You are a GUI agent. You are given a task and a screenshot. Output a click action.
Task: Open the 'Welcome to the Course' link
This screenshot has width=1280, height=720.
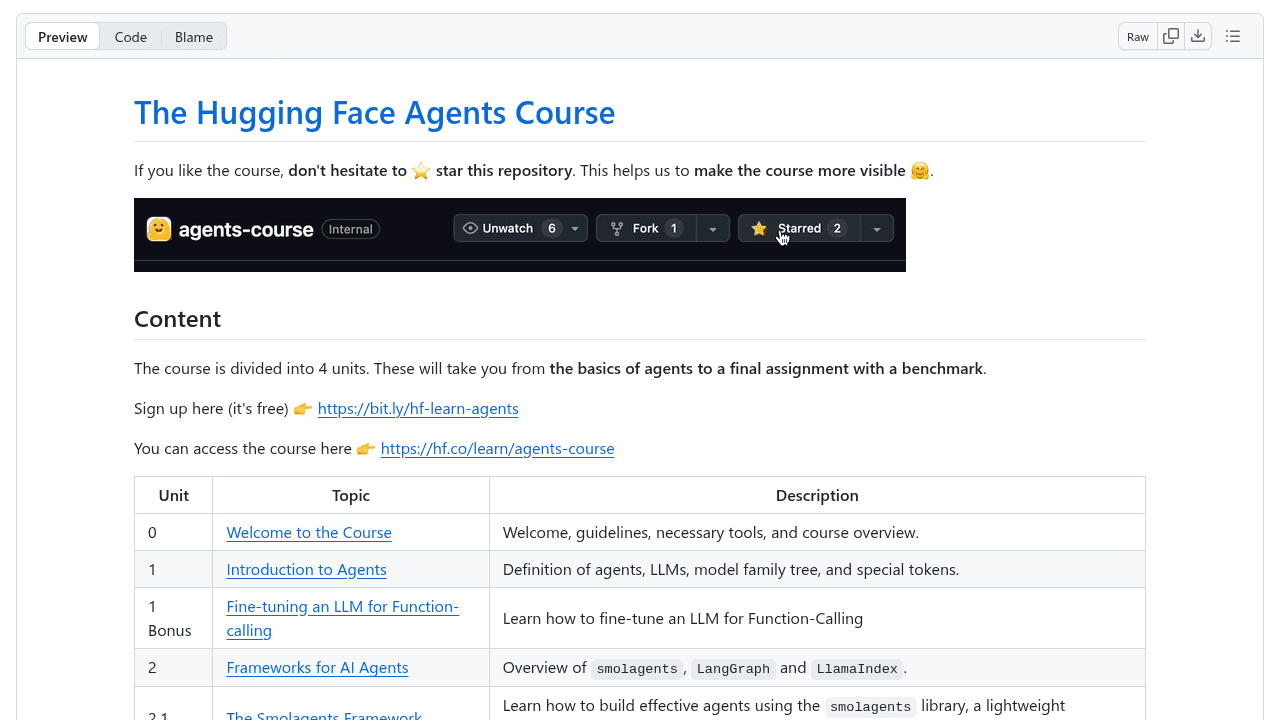[308, 532]
